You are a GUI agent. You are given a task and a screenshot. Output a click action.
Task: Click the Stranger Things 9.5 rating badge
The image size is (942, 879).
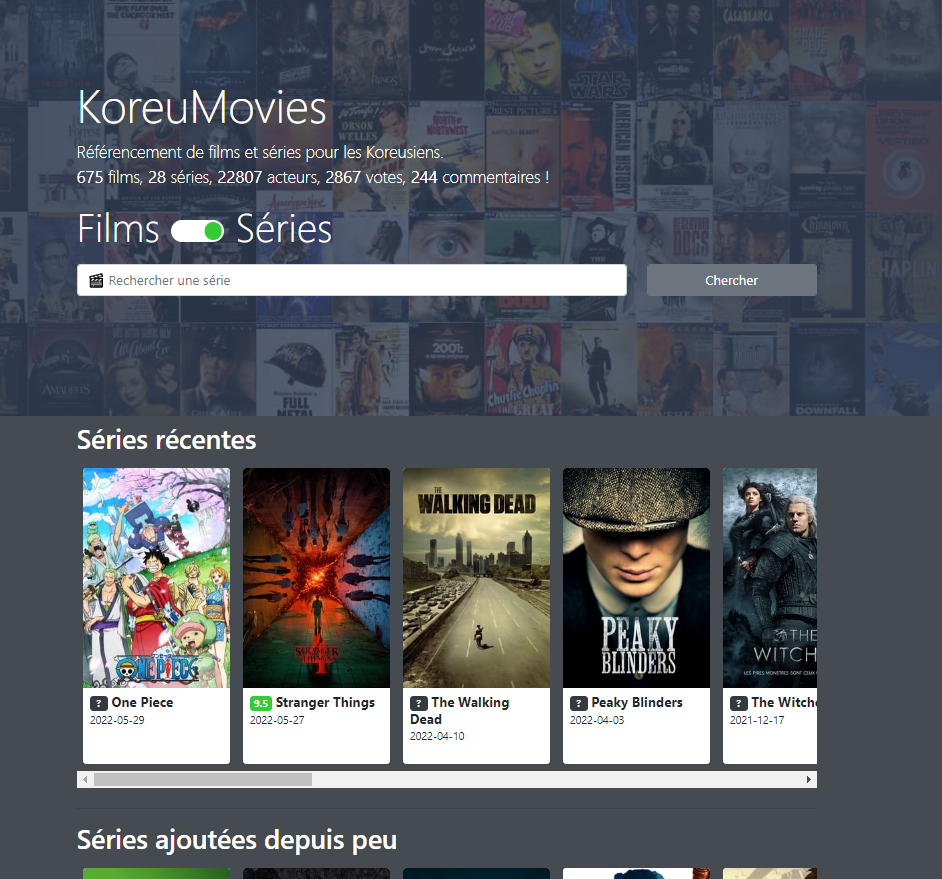pyautogui.click(x=260, y=703)
